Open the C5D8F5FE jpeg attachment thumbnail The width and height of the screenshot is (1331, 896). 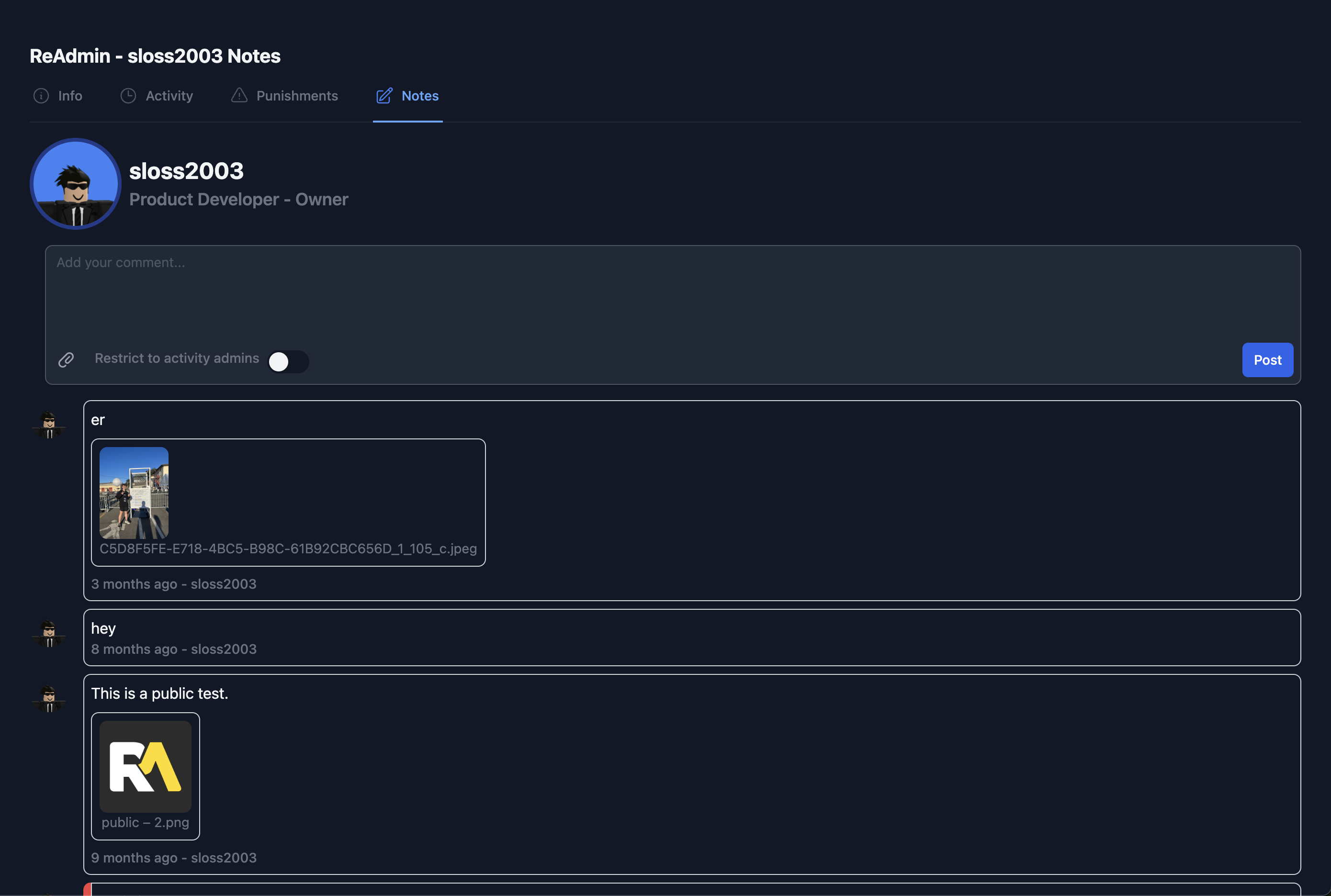(134, 492)
